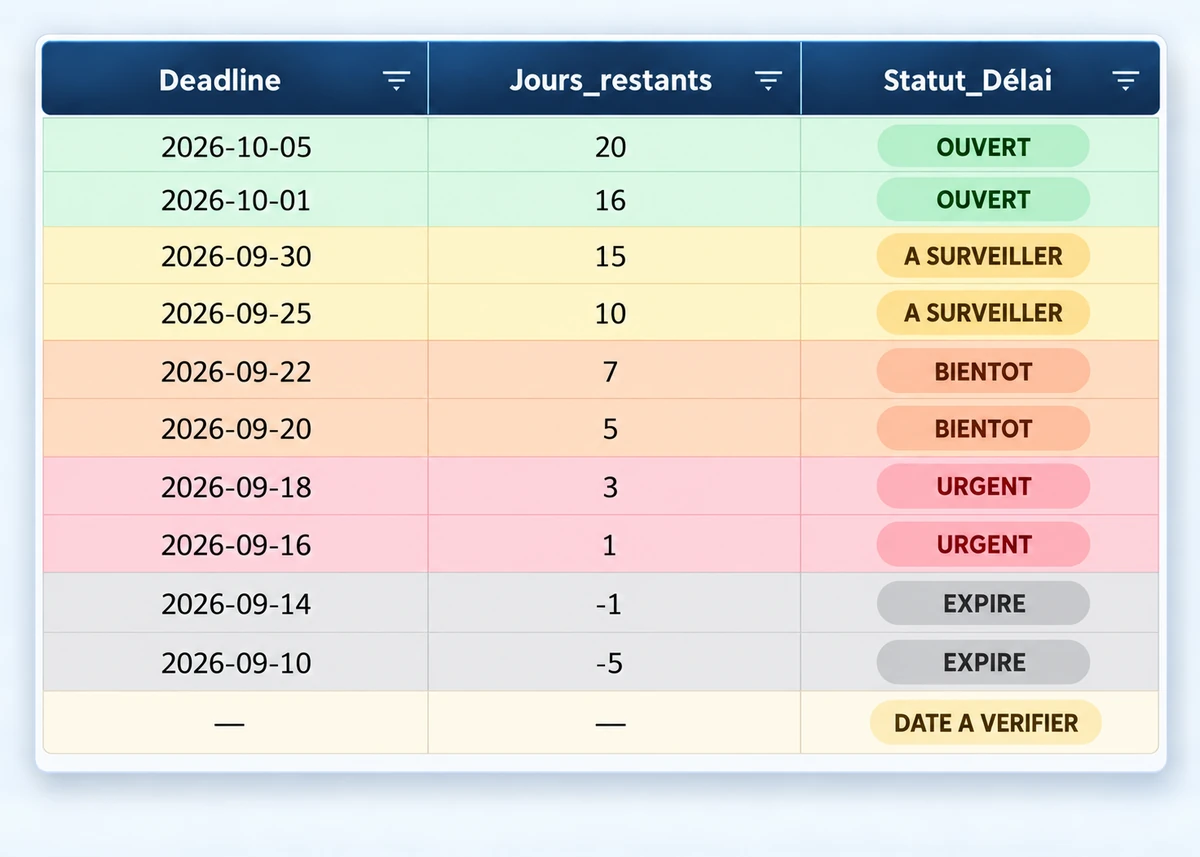Open the Jours_restants column filter icon
Screen dimensions: 1200x857
pyautogui.click(x=768, y=81)
